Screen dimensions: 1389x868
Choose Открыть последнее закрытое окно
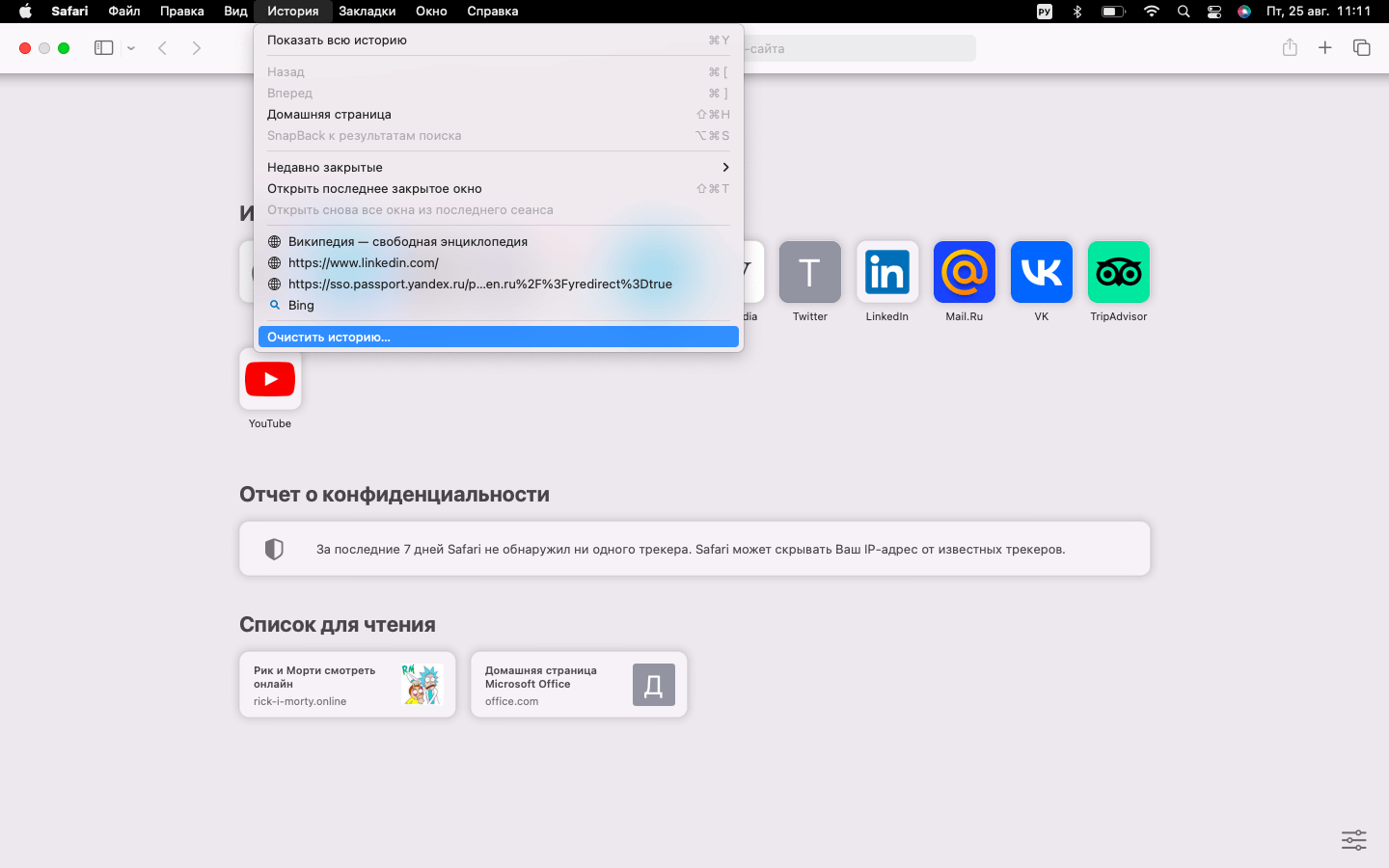point(499,189)
